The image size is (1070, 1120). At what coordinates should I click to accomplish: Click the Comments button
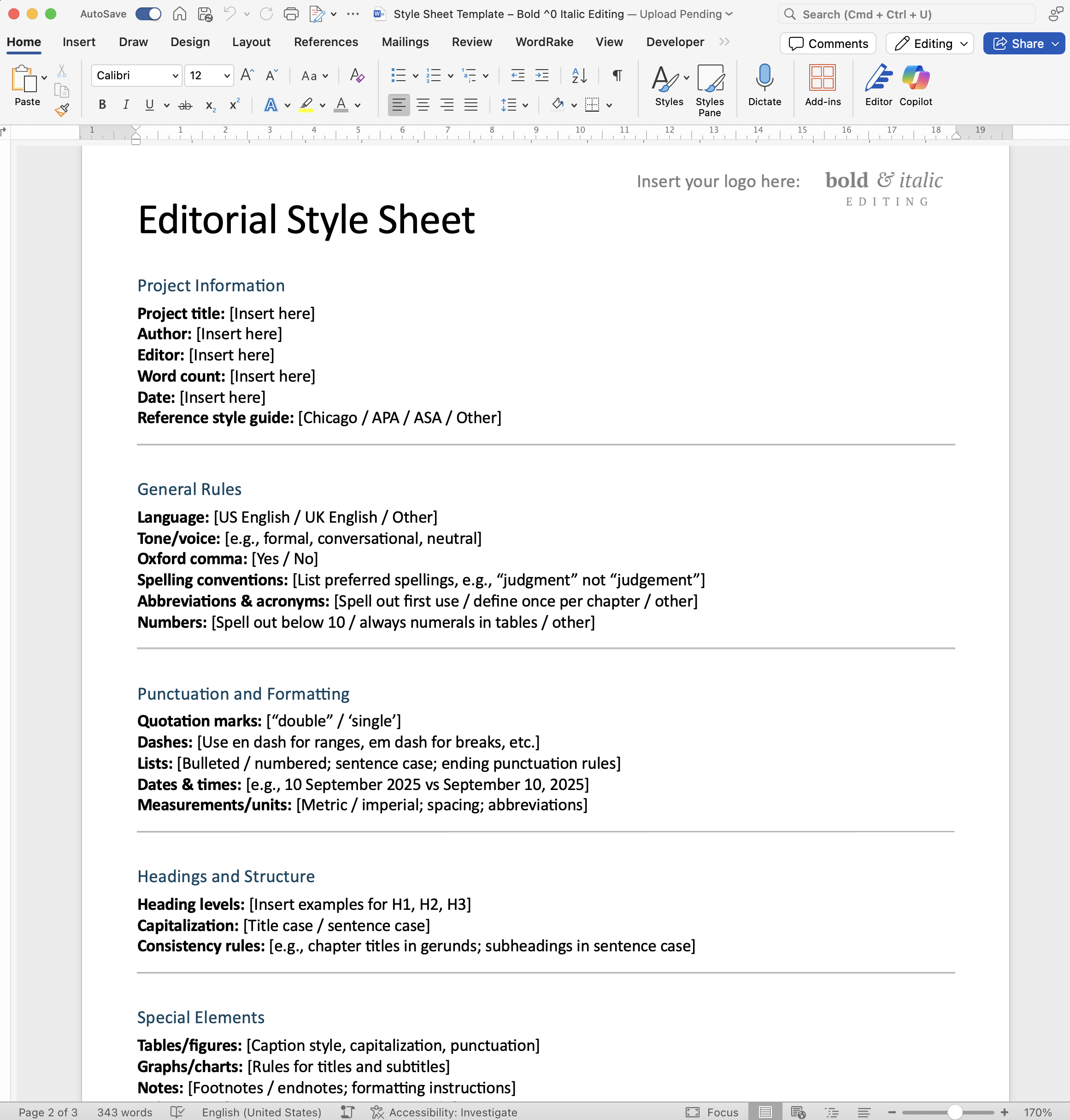pyautogui.click(x=828, y=43)
